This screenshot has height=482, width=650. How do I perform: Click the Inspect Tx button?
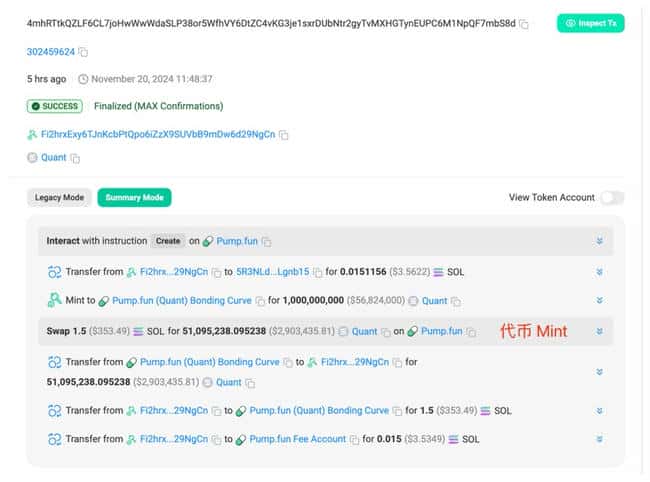(x=590, y=23)
